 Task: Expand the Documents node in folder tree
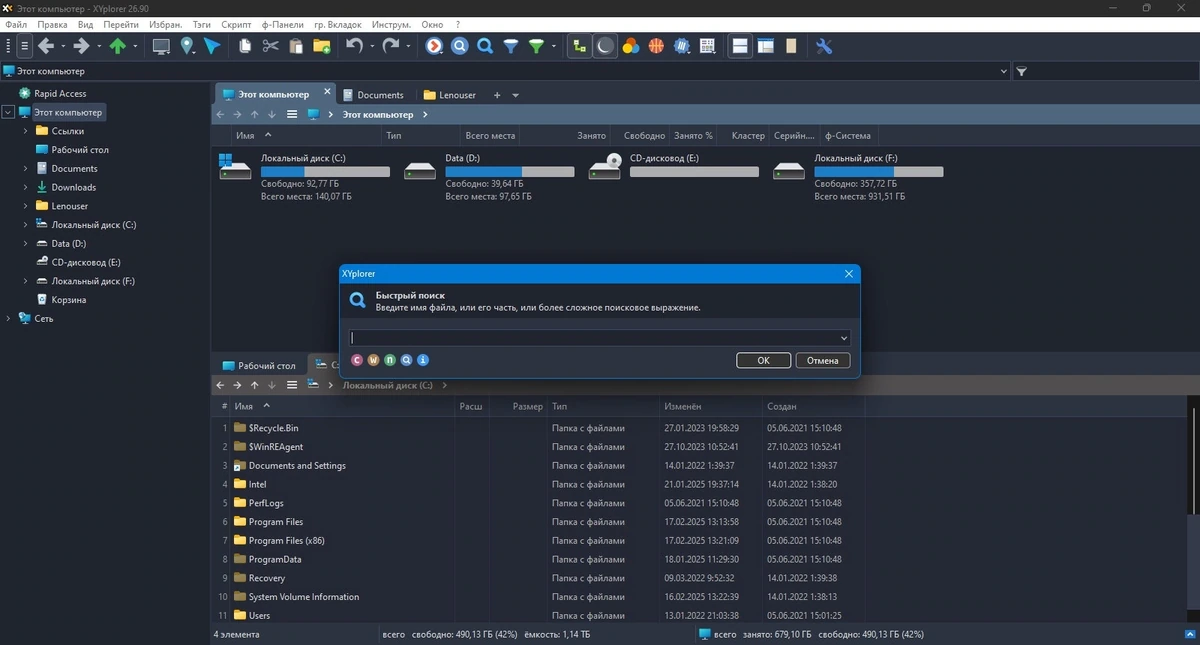point(25,169)
